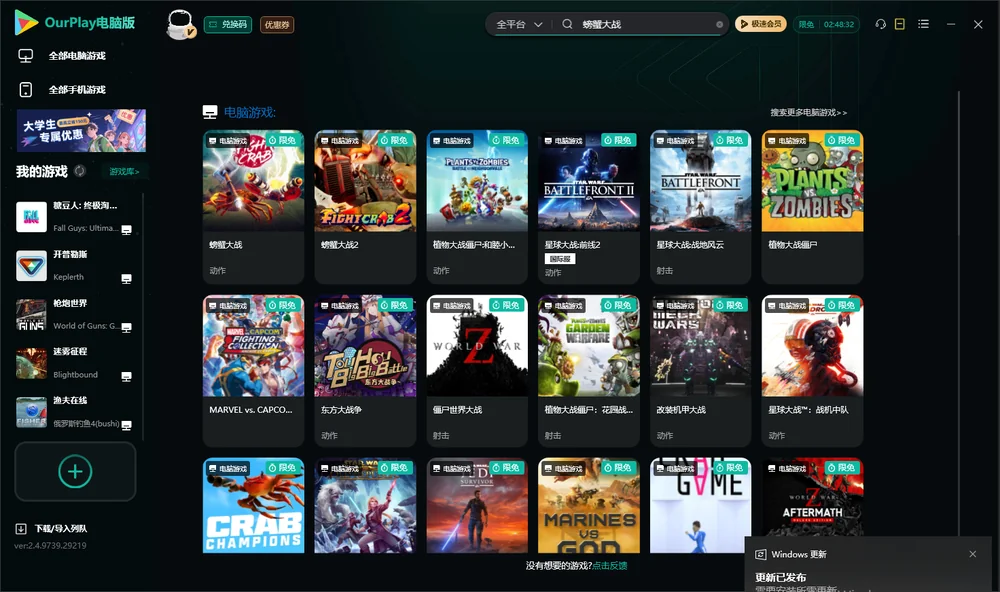Open customer service headset icon
1000x592 pixels.
[x=880, y=24]
